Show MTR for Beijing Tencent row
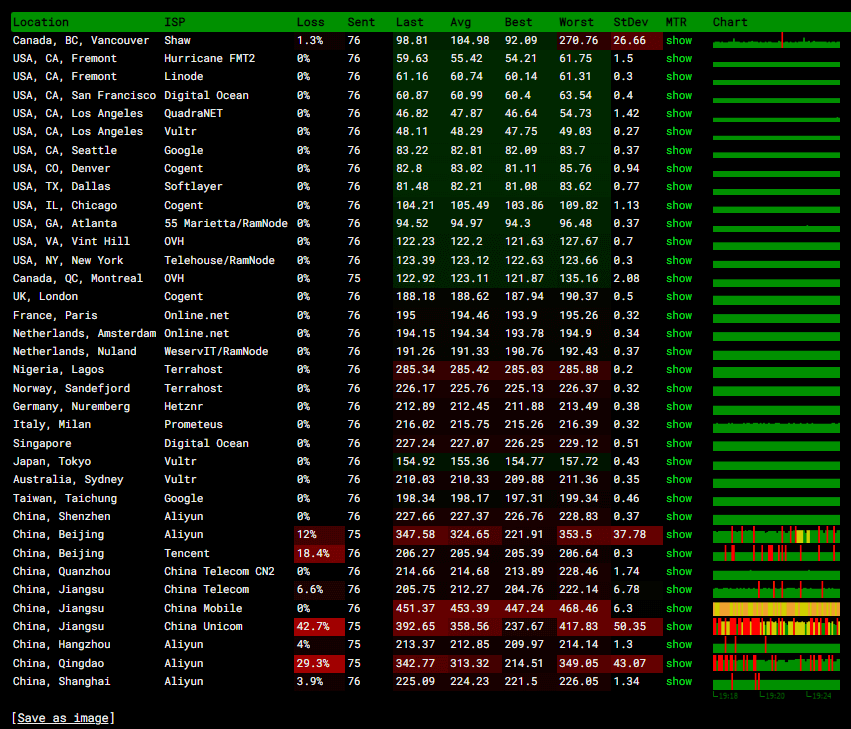This screenshot has height=729, width=851. [679, 553]
